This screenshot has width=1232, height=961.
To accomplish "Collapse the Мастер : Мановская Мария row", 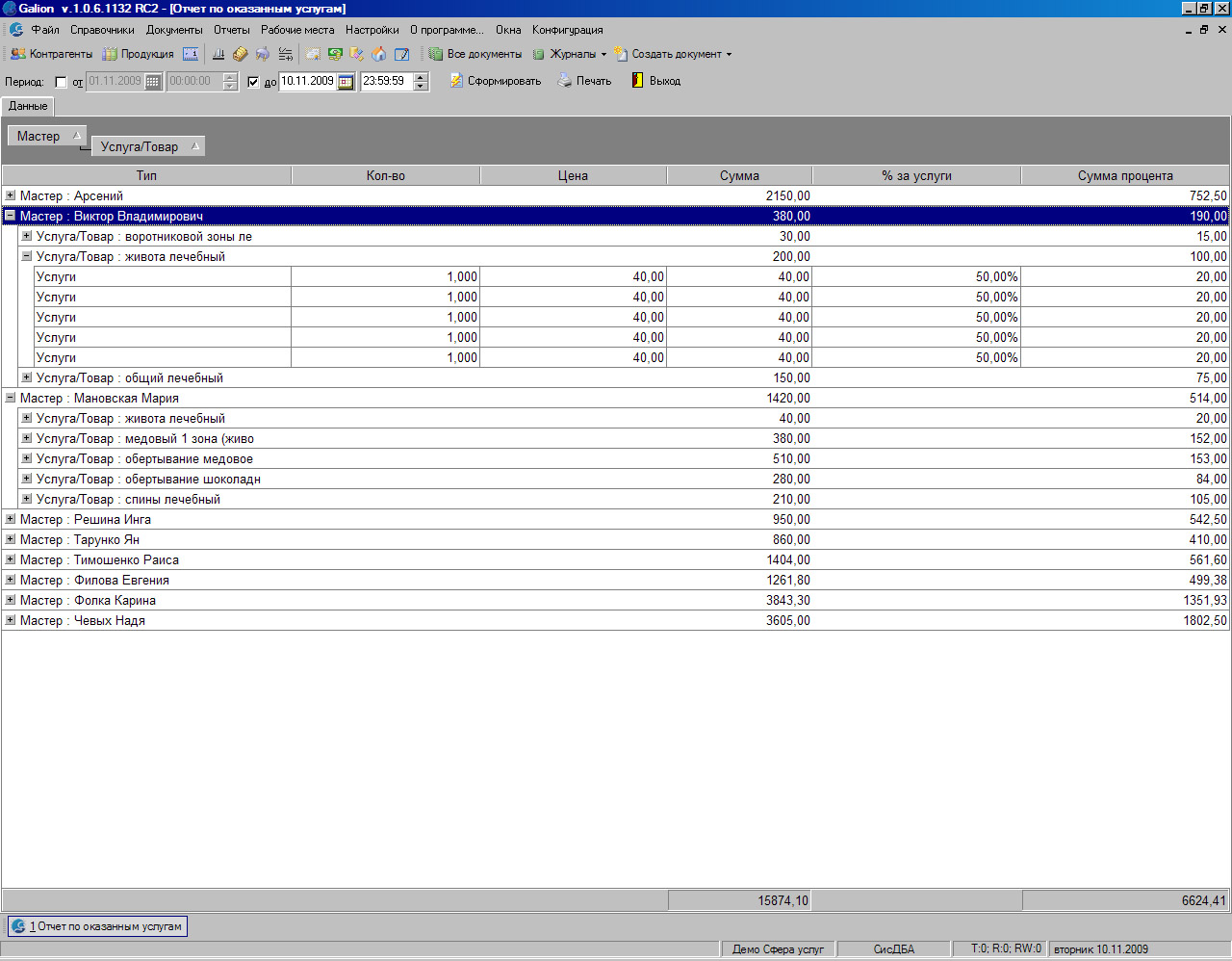I will click(11, 398).
